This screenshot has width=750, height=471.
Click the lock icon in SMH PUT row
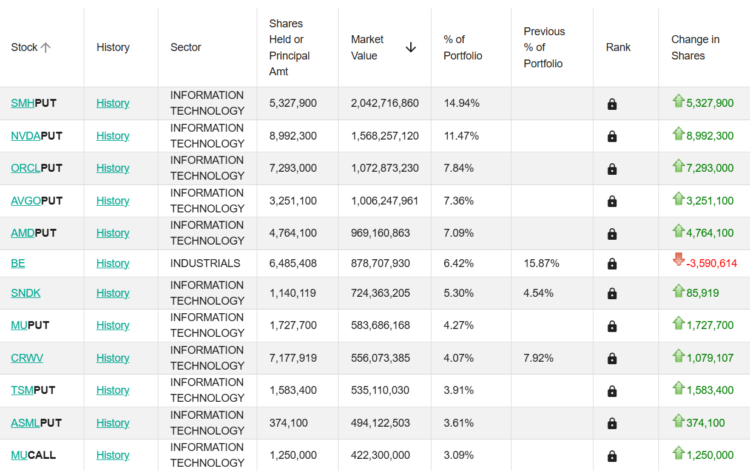pos(612,104)
